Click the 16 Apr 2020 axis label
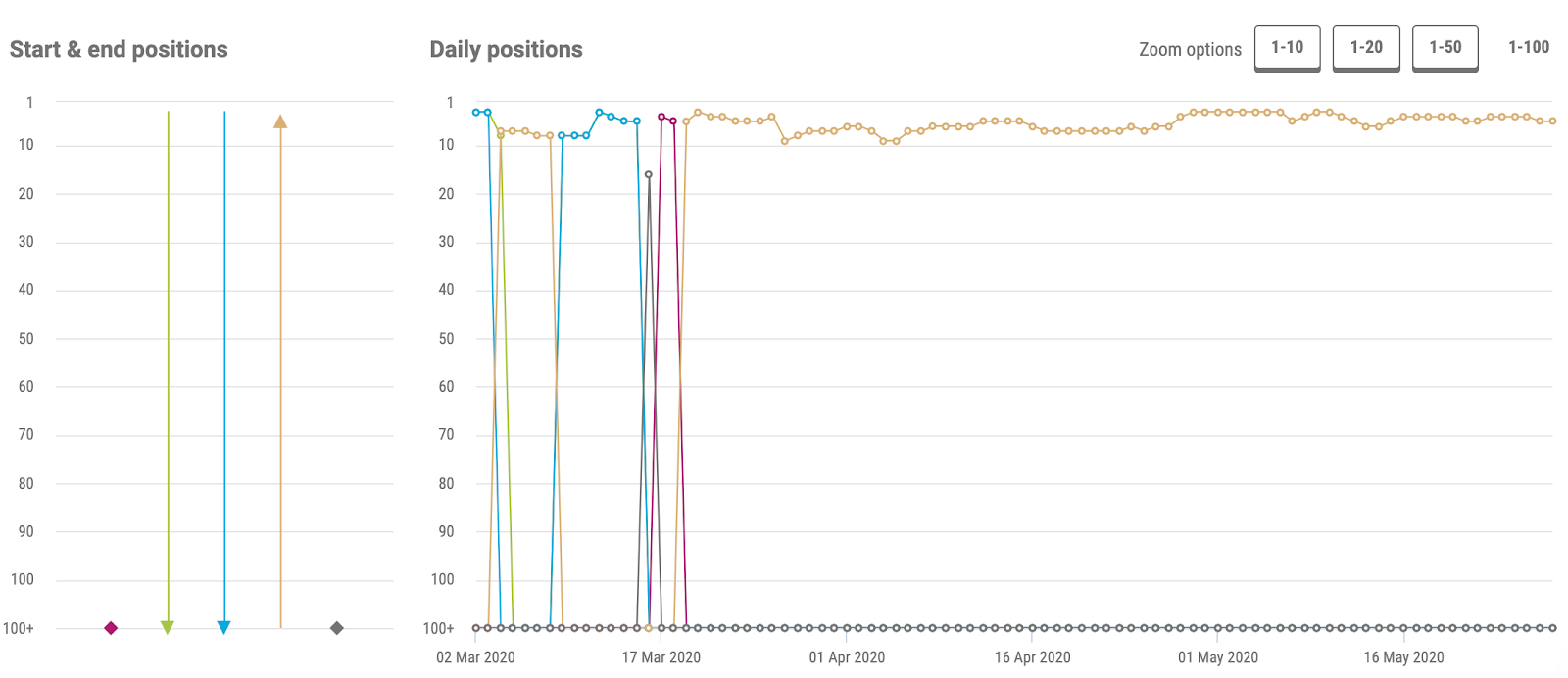This screenshot has width=1568, height=678. (x=1032, y=657)
